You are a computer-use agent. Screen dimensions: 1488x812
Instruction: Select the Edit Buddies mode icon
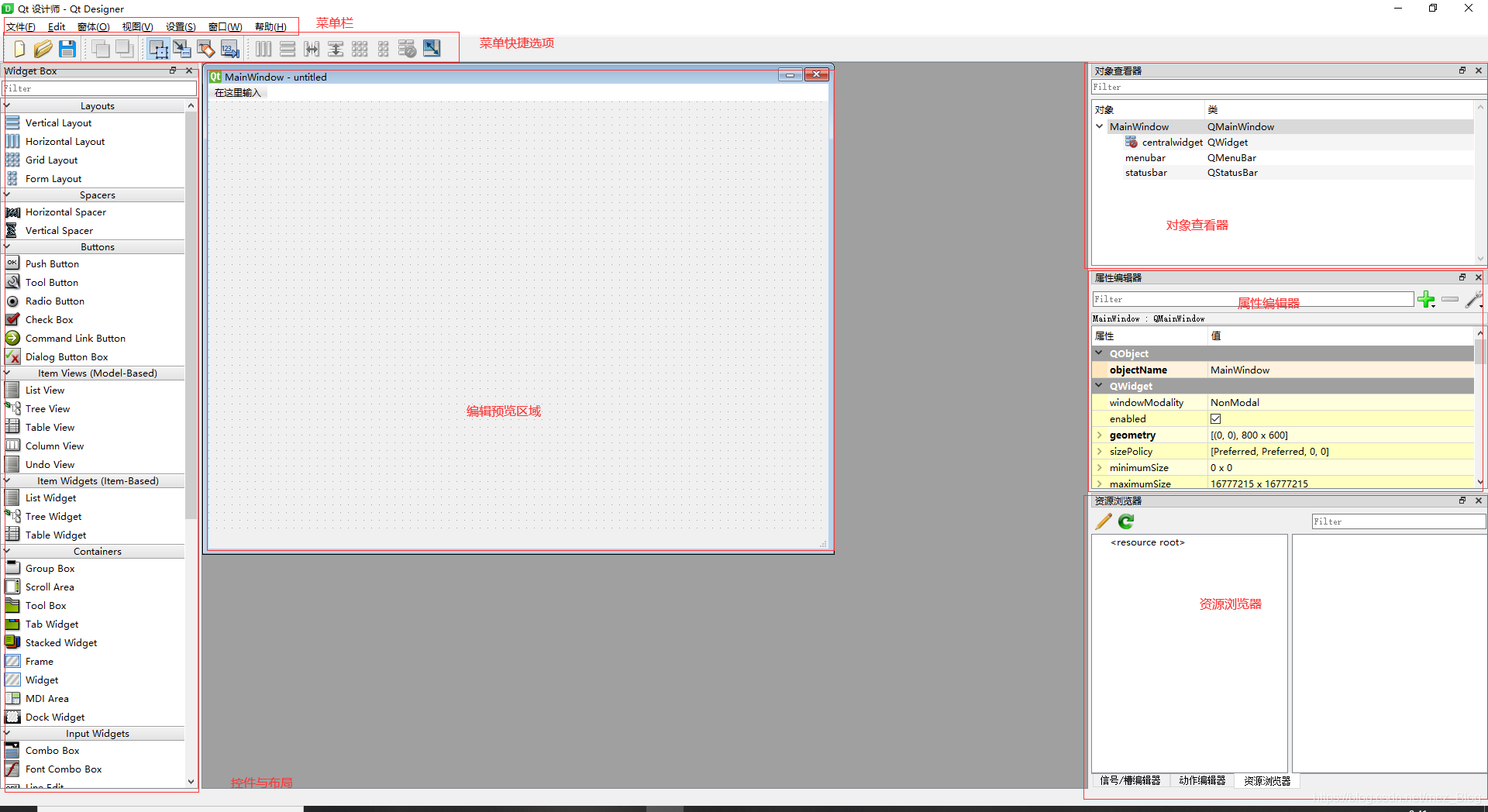pyautogui.click(x=206, y=49)
